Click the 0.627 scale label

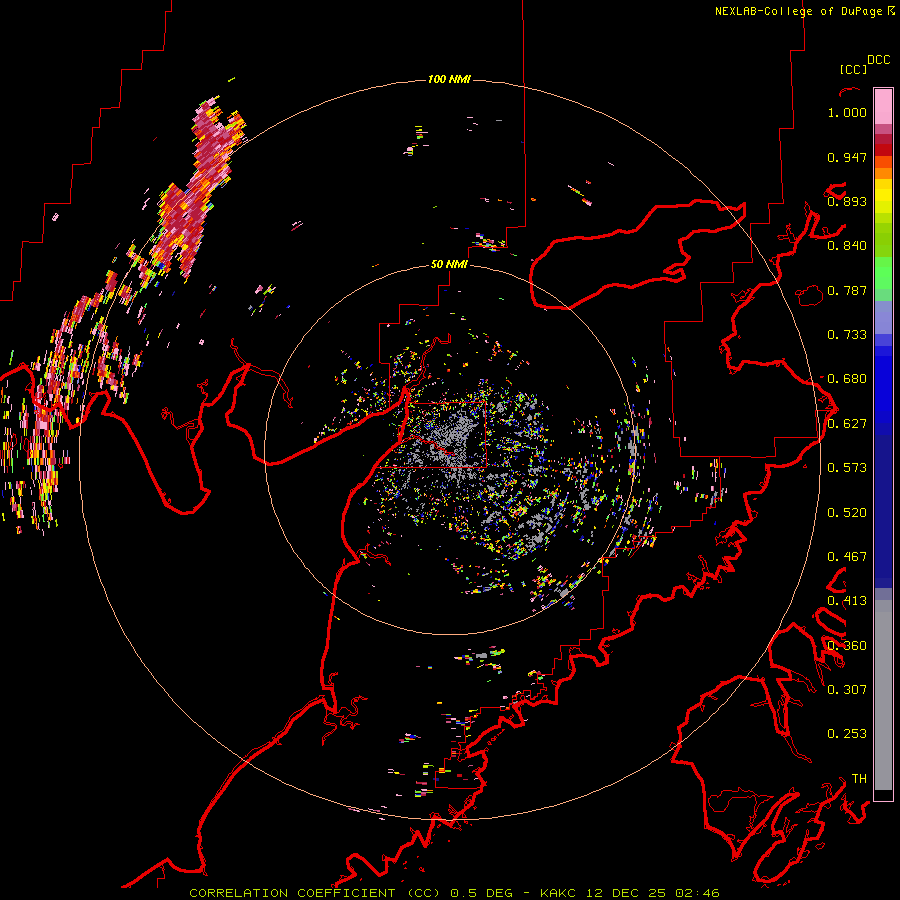click(x=847, y=424)
